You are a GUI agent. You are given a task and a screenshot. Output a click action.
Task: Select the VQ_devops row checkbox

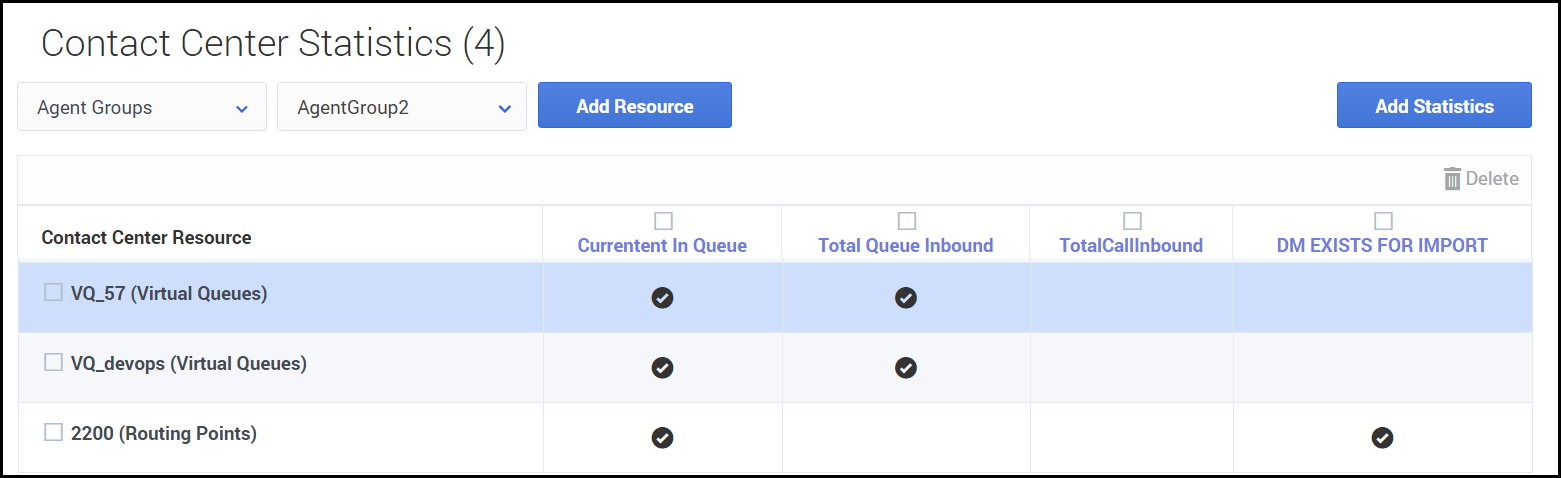pyautogui.click(x=53, y=362)
